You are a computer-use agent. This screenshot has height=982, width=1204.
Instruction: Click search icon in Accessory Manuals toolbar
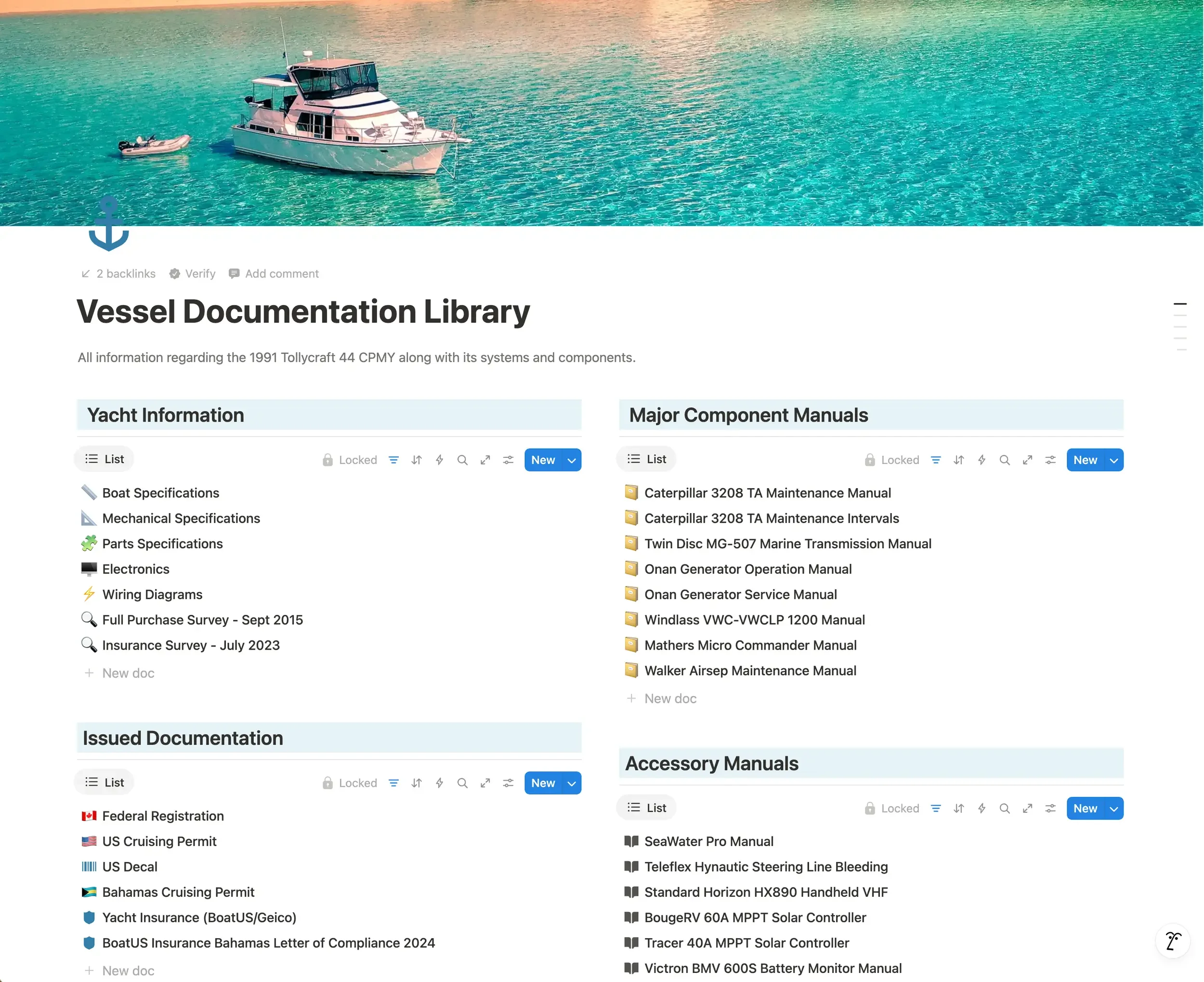pos(1005,809)
